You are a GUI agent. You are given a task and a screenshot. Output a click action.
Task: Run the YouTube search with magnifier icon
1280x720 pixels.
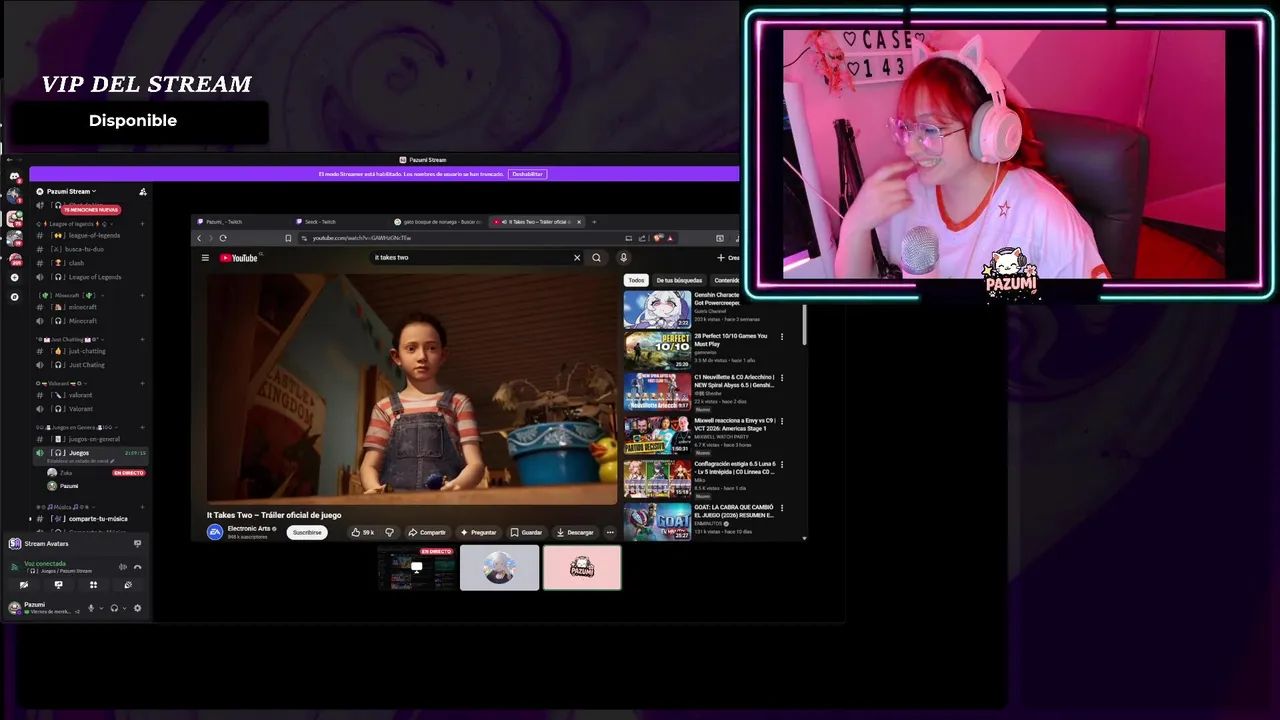click(596, 258)
